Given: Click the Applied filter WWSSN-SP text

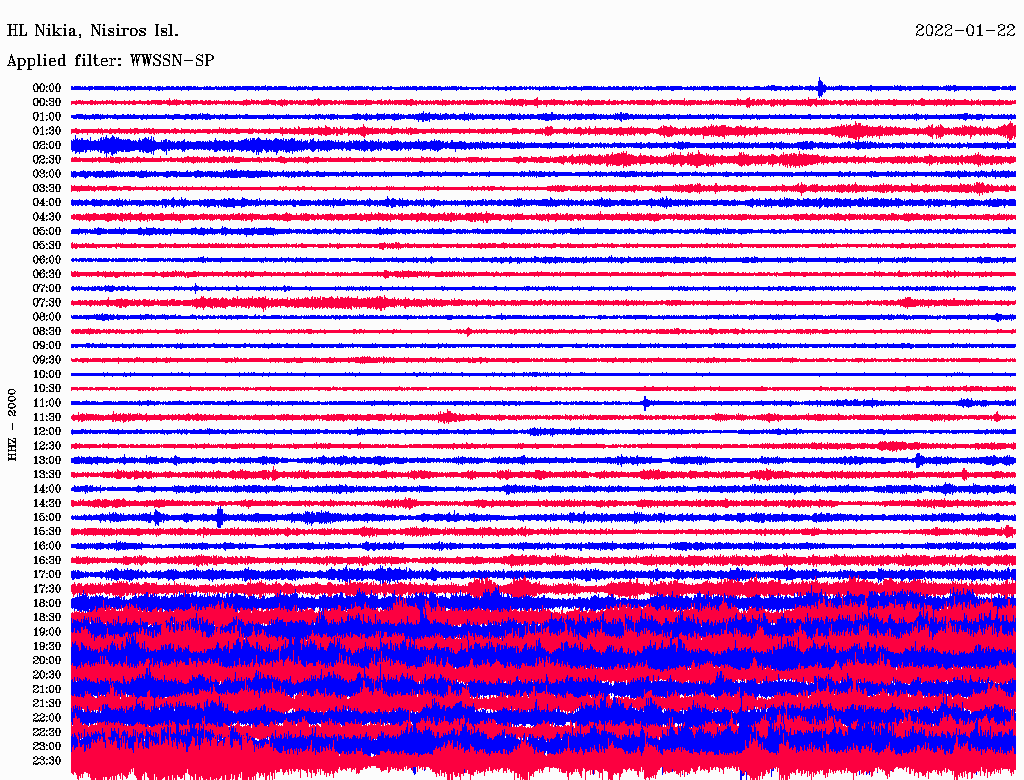Looking at the screenshot, I should (x=110, y=61).
